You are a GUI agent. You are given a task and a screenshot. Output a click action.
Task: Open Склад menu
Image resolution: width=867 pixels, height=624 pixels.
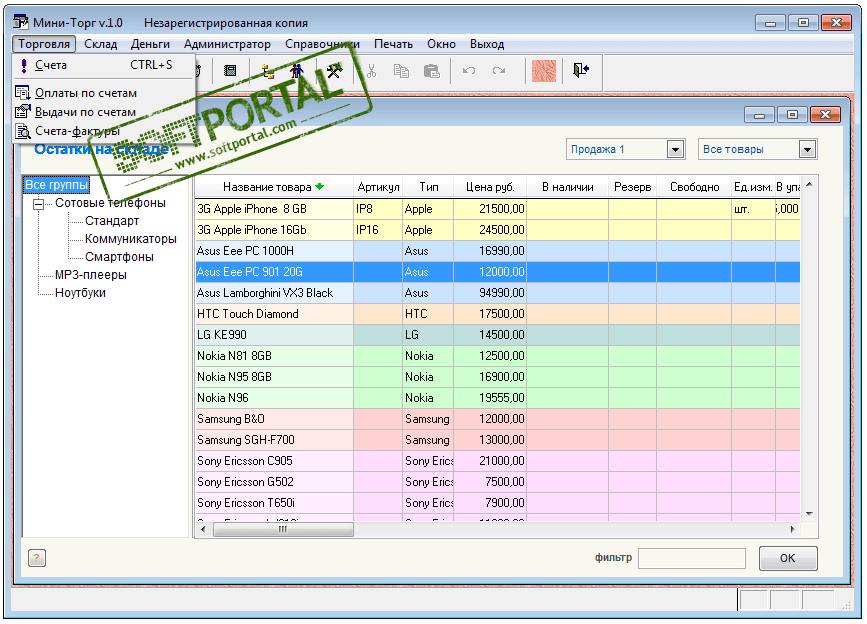(101, 44)
